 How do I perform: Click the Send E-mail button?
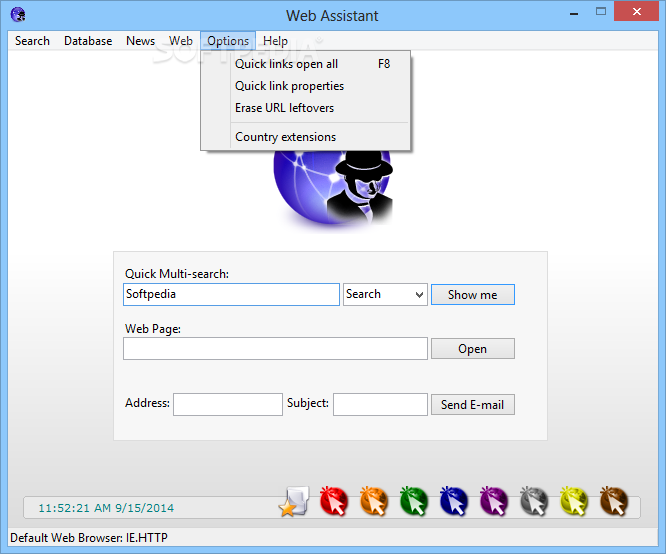[x=473, y=404]
